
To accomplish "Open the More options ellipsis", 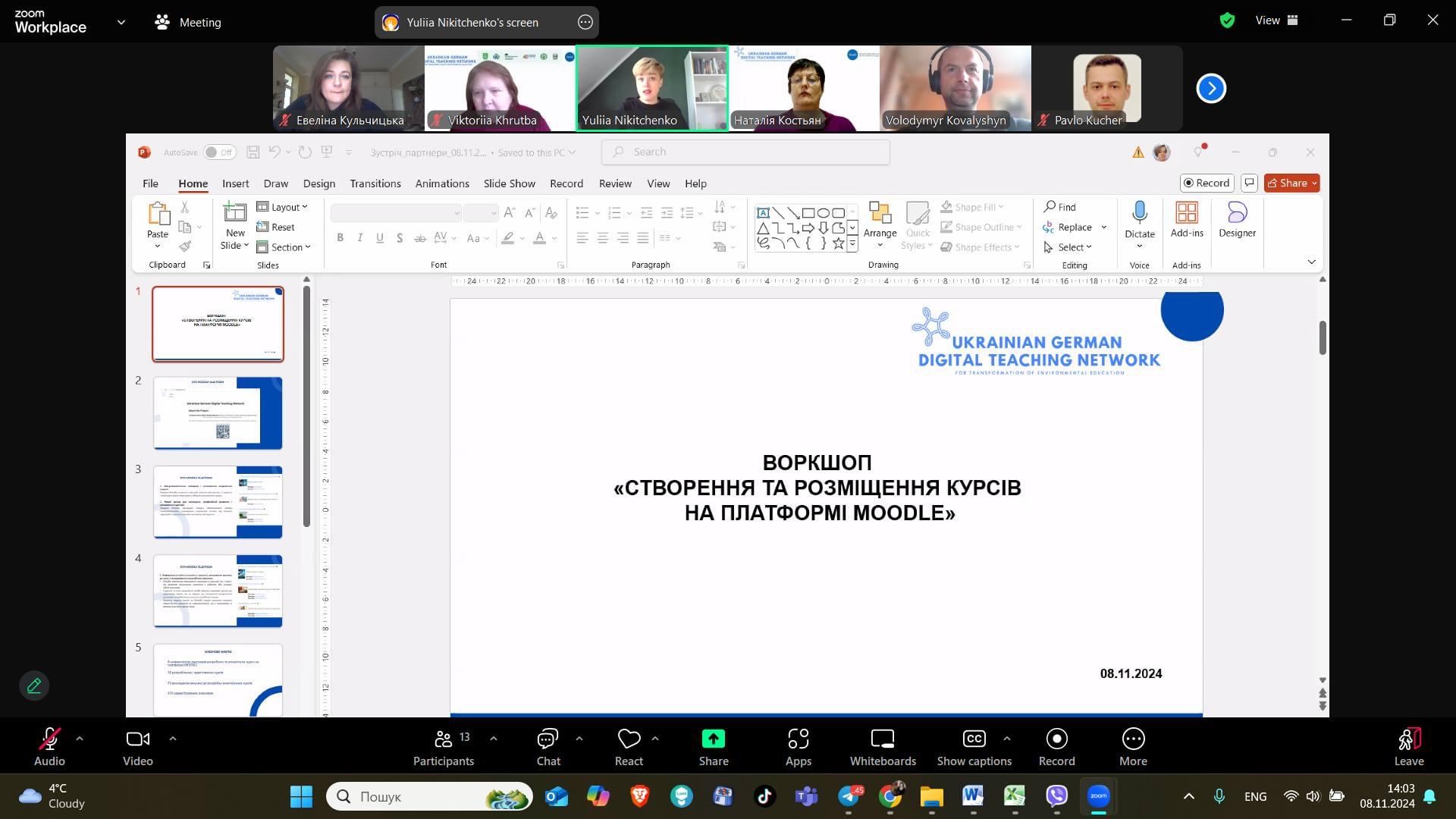I will pyautogui.click(x=1133, y=739).
